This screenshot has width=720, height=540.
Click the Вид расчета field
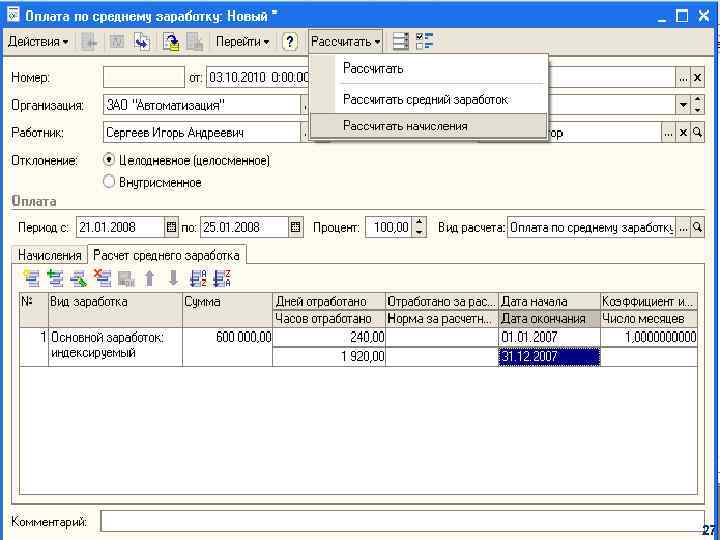coord(591,227)
